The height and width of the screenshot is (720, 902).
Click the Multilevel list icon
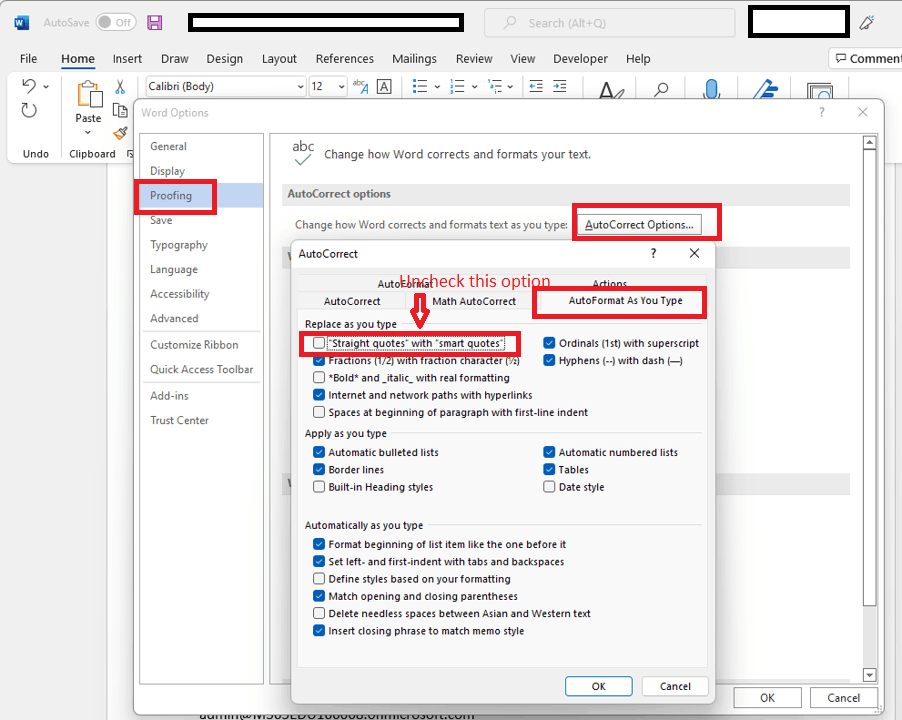coord(495,86)
